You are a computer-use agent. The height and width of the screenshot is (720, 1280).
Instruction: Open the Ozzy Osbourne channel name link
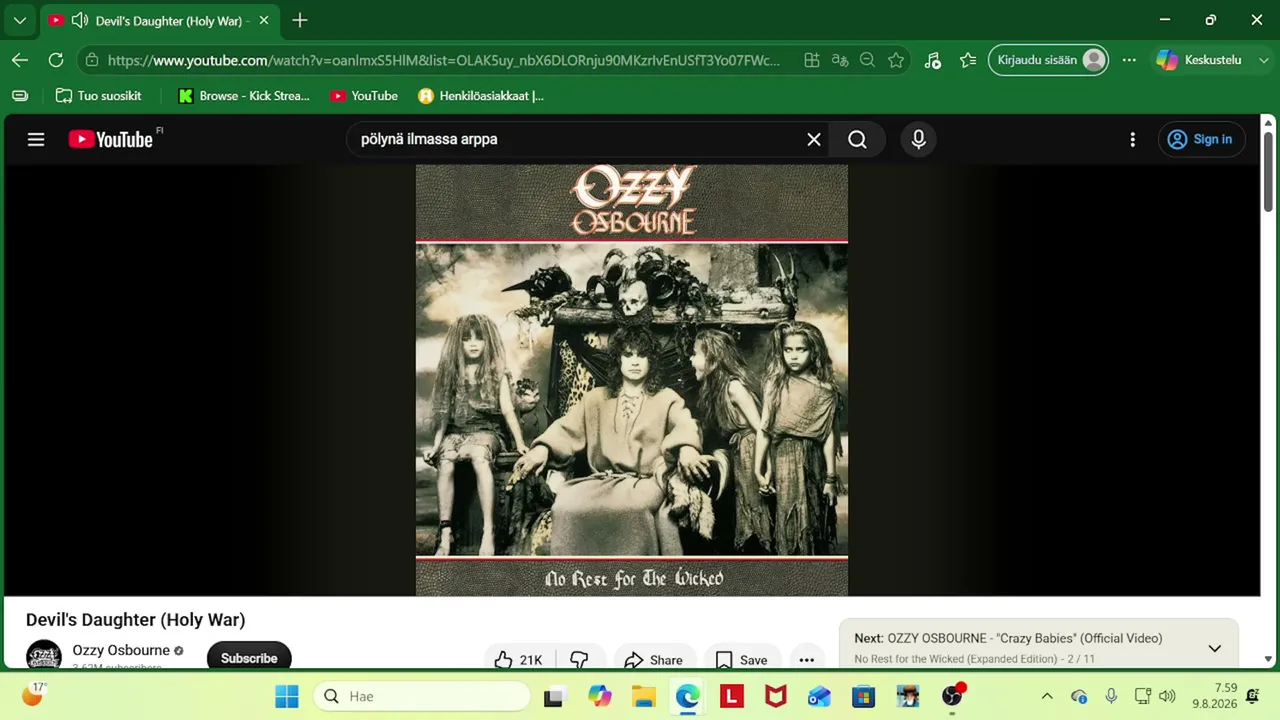pyautogui.click(x=121, y=650)
